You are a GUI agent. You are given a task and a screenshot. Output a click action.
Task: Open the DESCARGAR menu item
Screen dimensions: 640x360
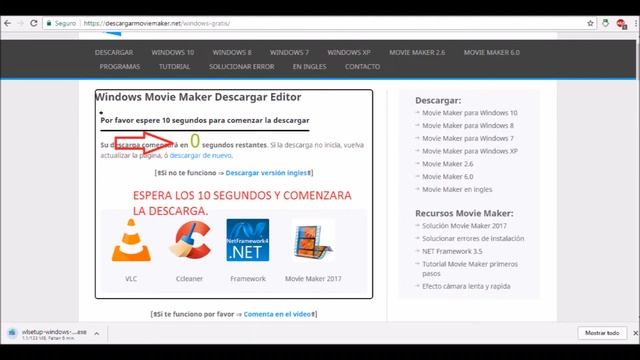114,52
